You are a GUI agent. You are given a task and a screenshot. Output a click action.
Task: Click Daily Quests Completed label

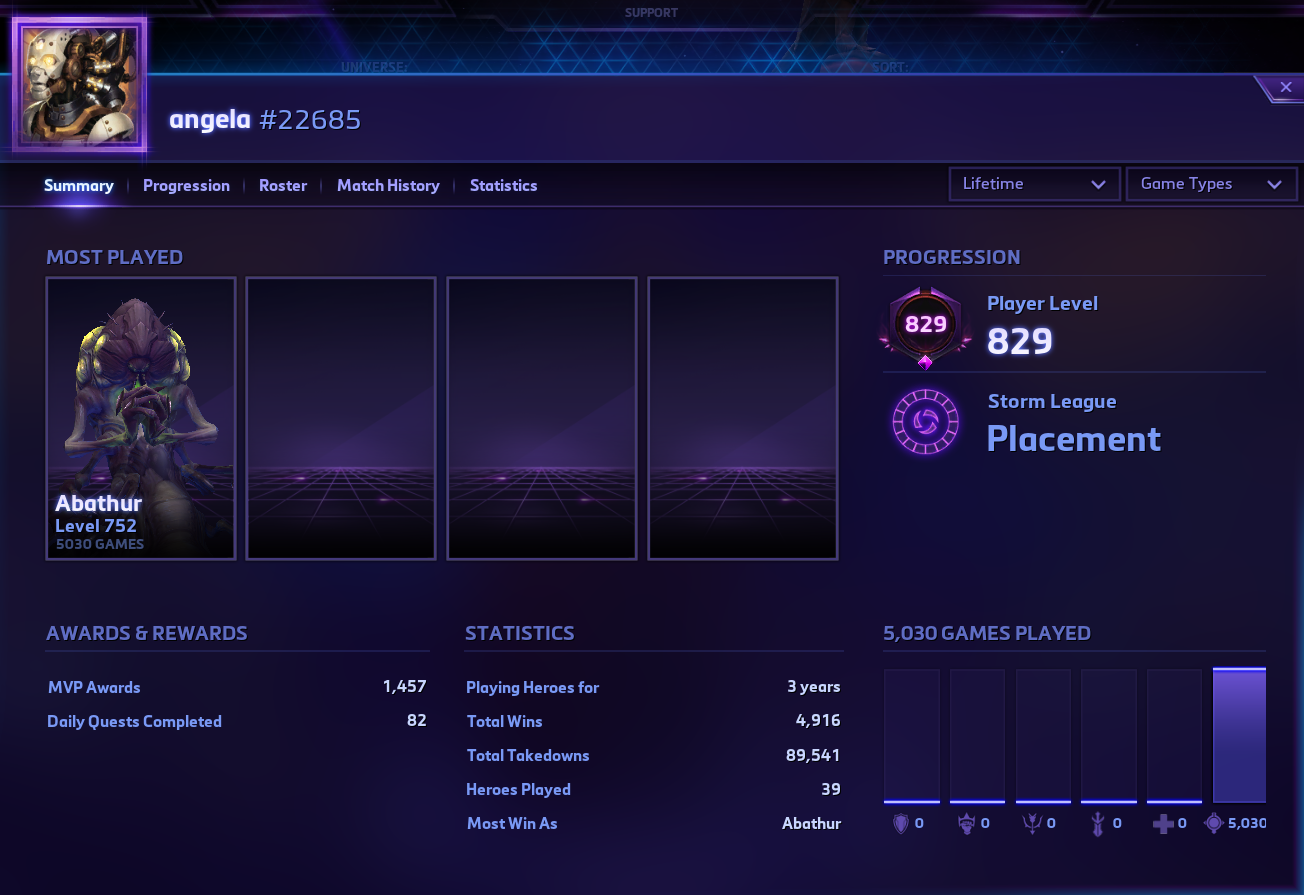[134, 721]
